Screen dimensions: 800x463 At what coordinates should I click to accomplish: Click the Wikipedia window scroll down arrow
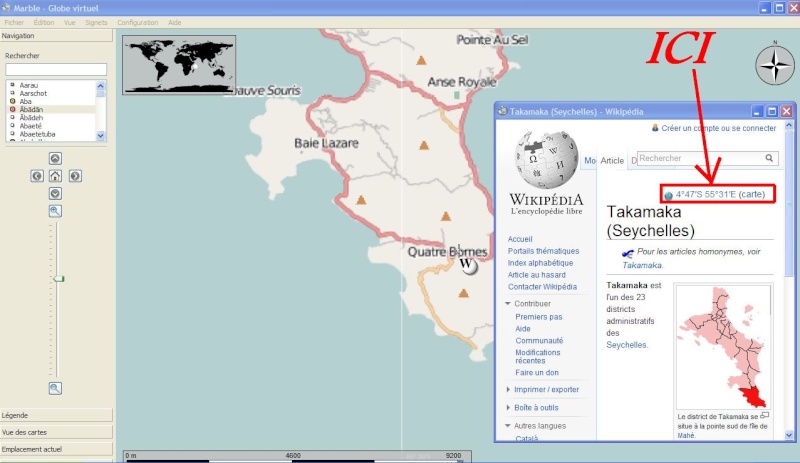click(789, 435)
